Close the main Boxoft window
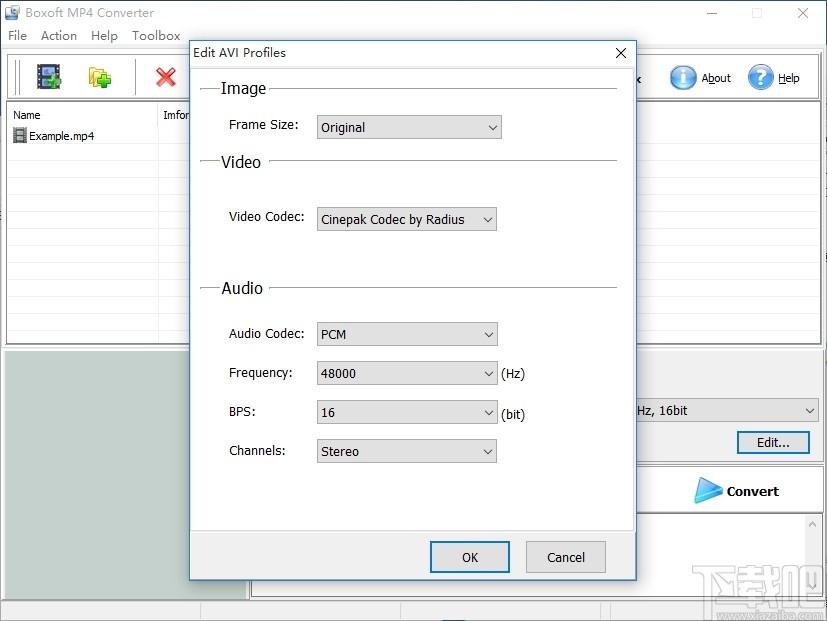This screenshot has height=621, width=827. tap(803, 13)
